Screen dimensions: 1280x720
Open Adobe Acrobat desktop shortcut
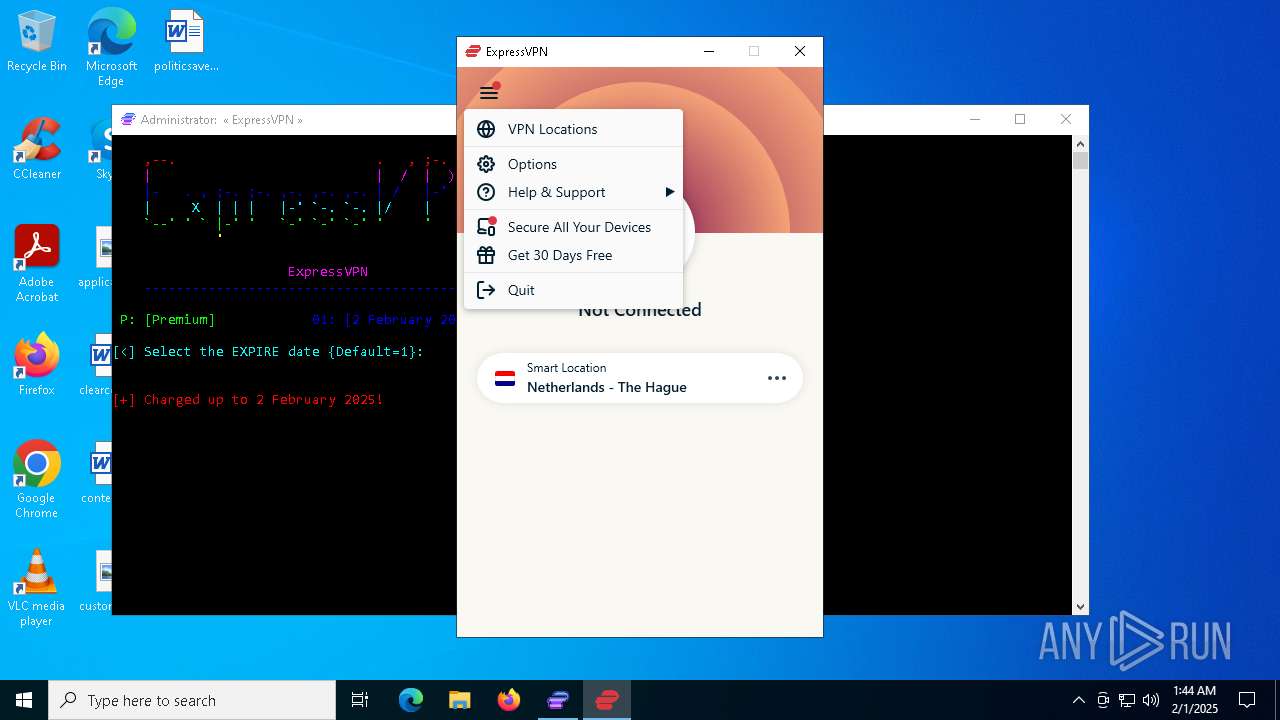pos(37,264)
